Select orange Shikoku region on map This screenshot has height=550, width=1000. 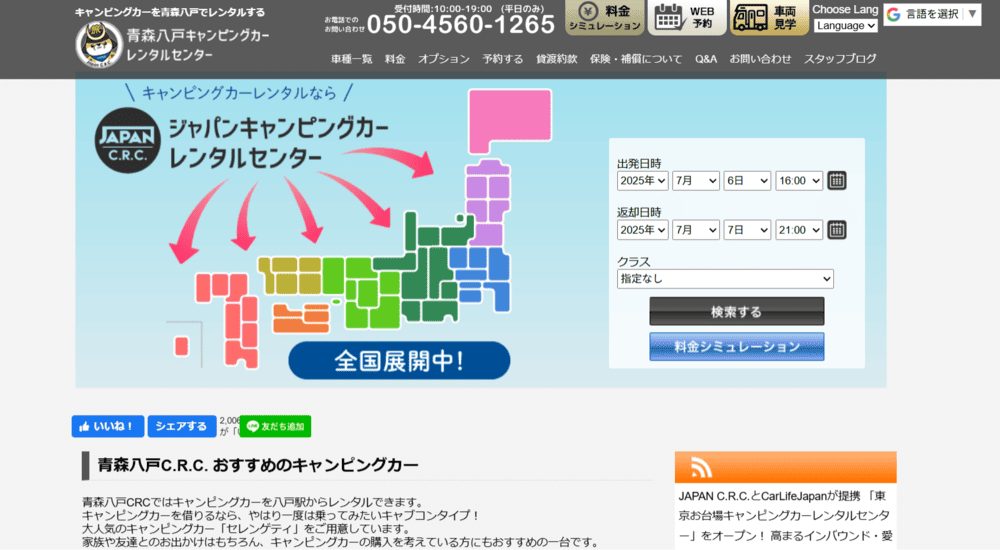[x=301, y=318]
